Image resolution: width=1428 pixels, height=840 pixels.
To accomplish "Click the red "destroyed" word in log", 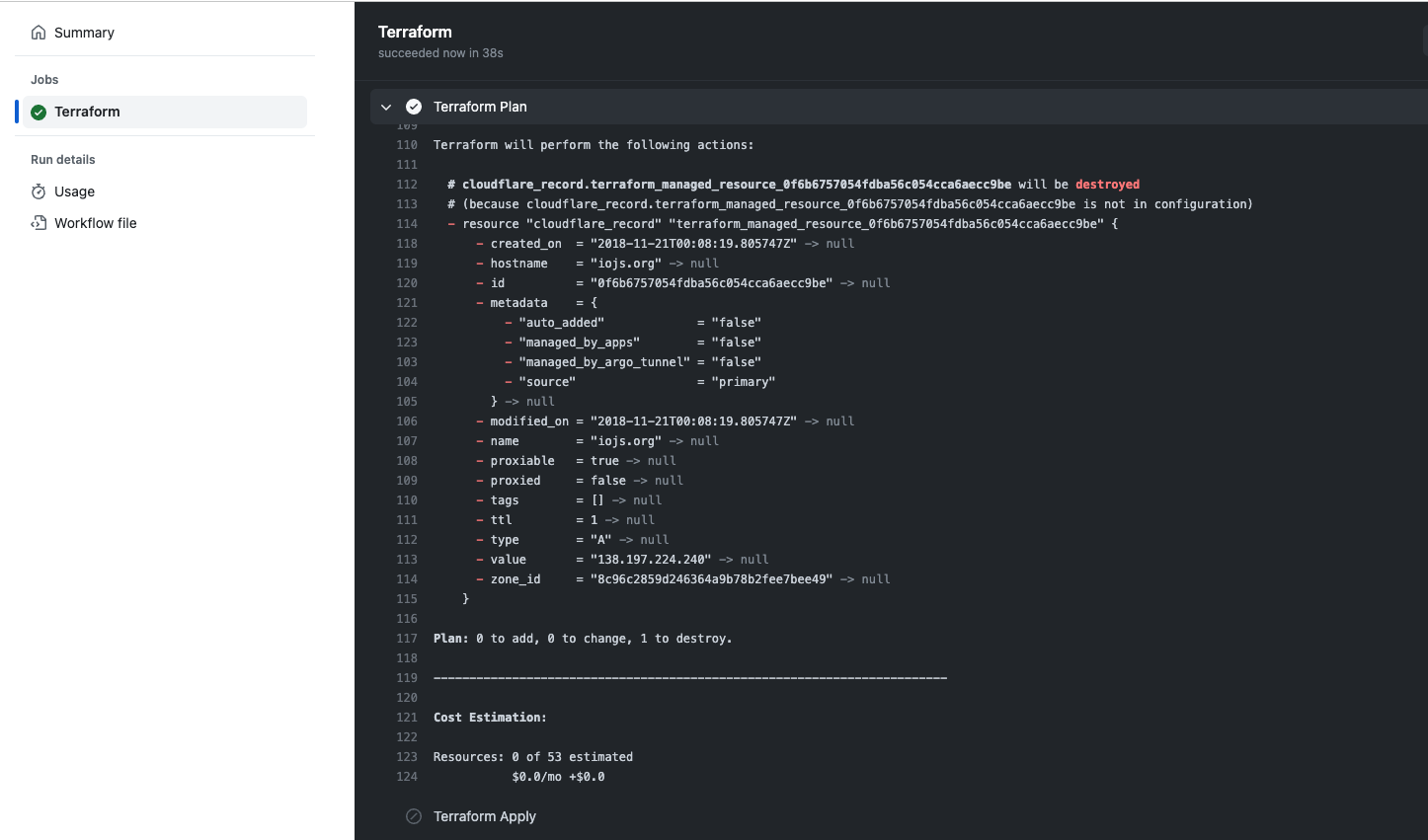I will [1107, 185].
